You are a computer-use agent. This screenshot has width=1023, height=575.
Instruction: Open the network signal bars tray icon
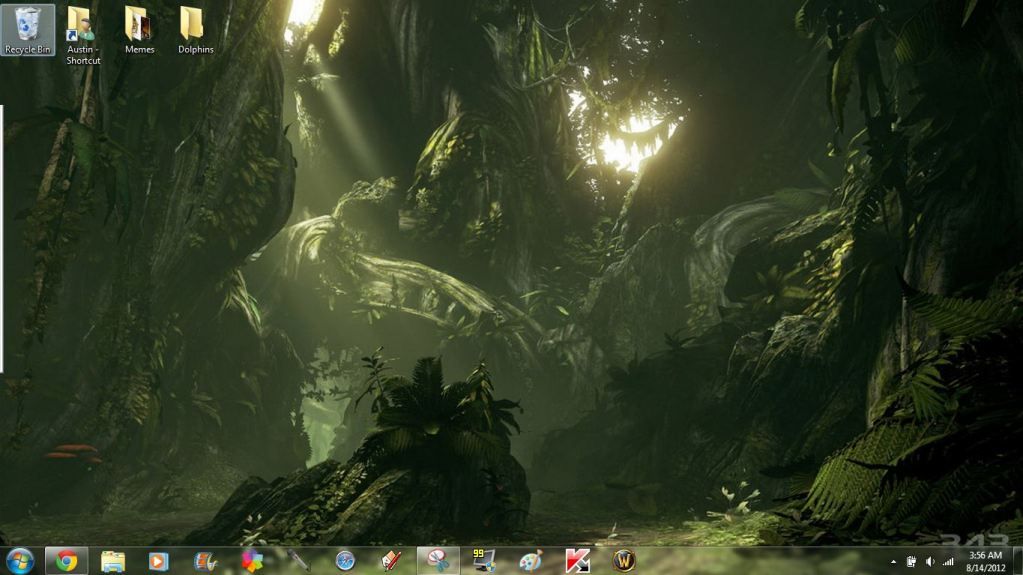click(x=948, y=562)
